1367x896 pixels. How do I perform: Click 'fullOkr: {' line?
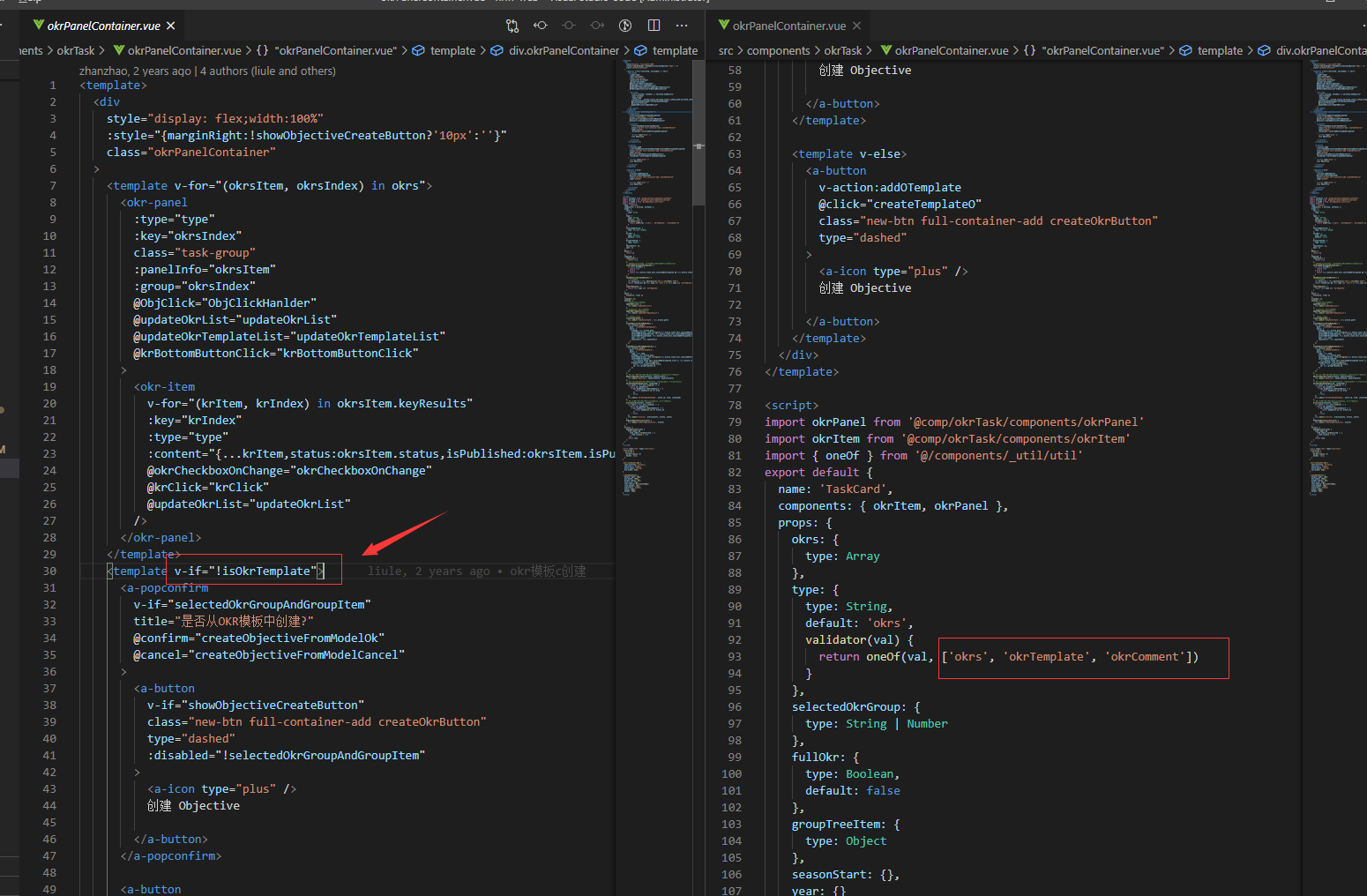tap(825, 757)
